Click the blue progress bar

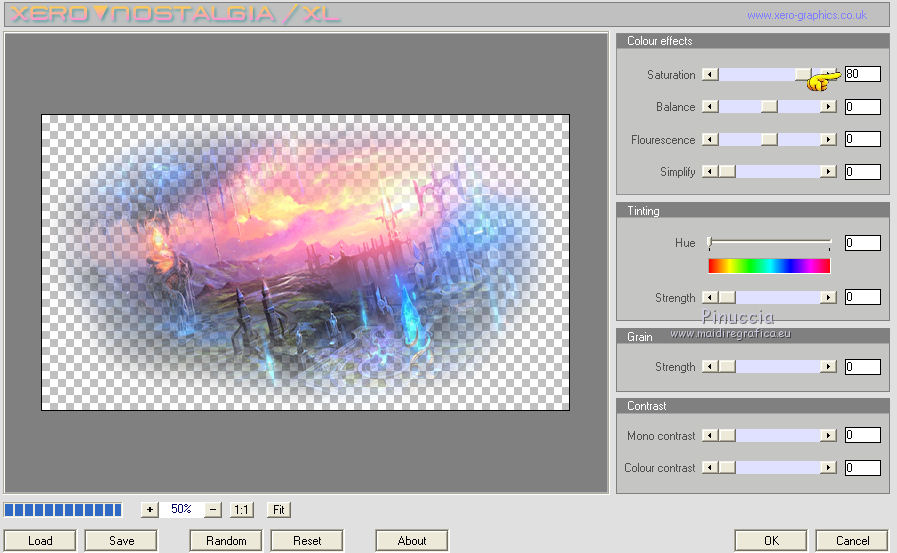63,510
